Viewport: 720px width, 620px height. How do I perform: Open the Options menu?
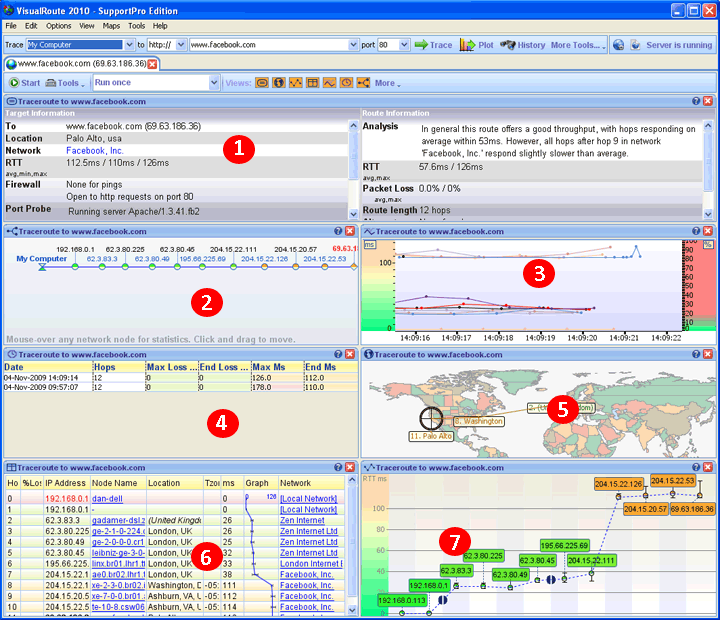[x=58, y=26]
